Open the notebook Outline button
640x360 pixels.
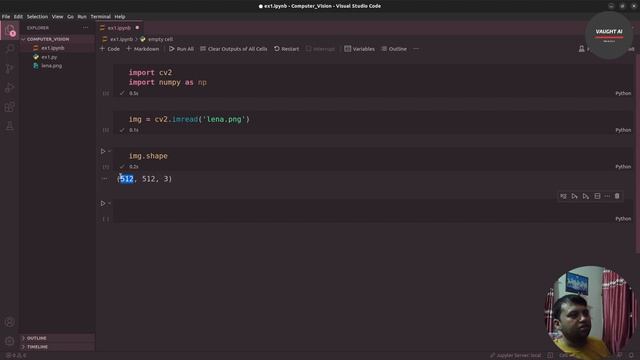click(394, 49)
